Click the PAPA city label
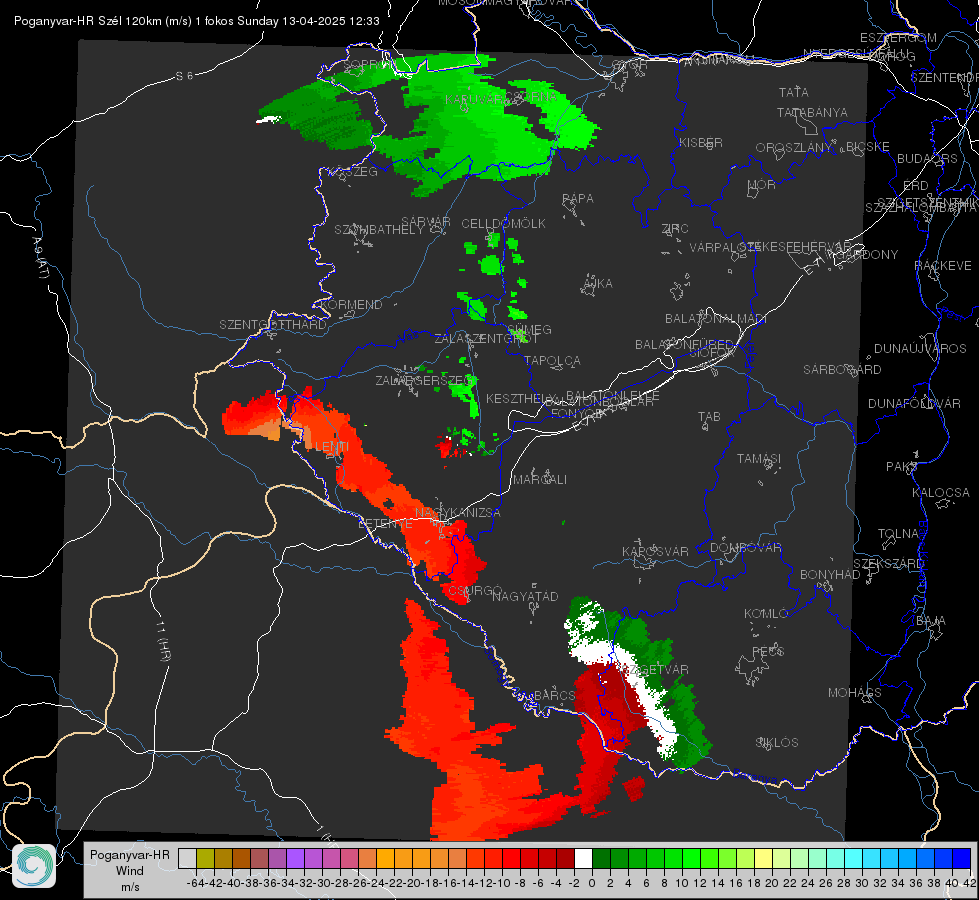Image resolution: width=979 pixels, height=900 pixels. click(578, 198)
